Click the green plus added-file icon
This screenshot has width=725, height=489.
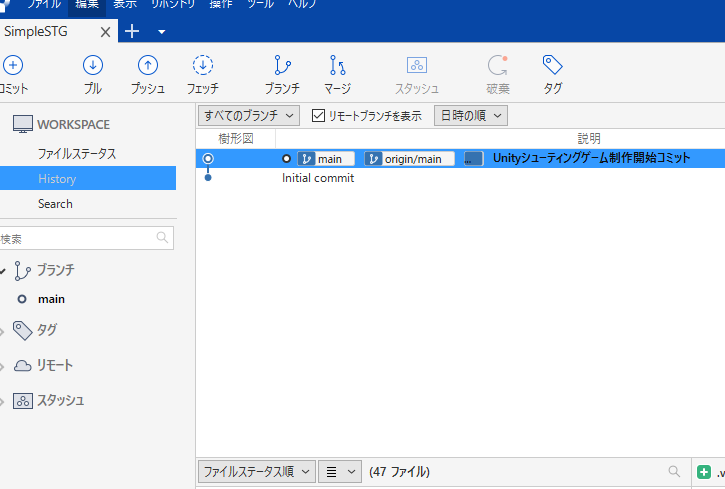click(704, 472)
